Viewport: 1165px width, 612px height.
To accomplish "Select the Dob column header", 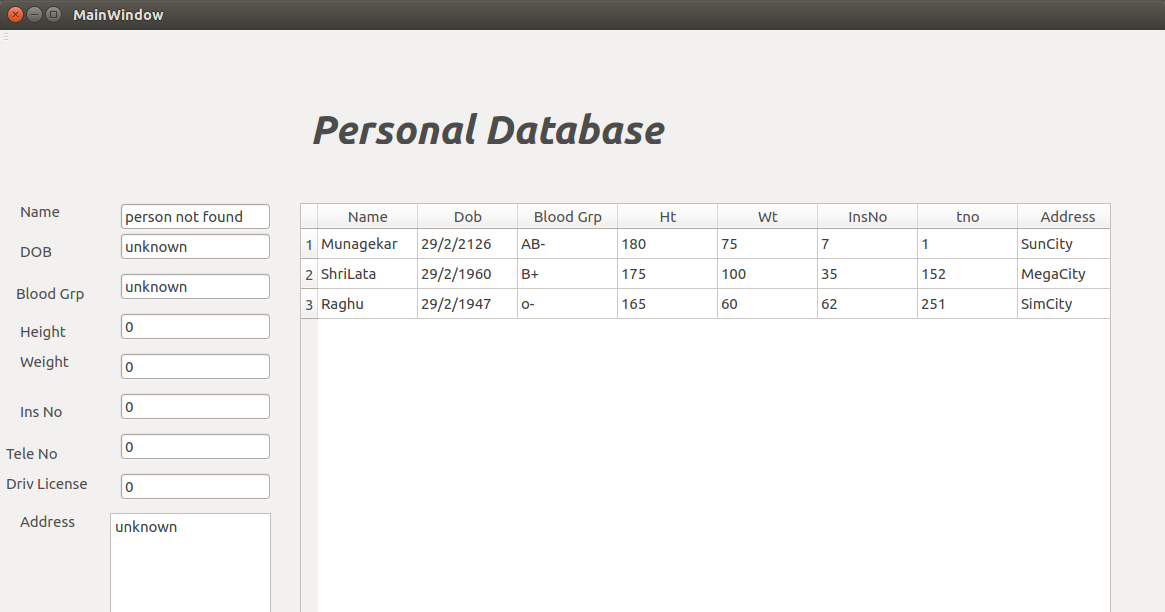I will click(x=467, y=216).
